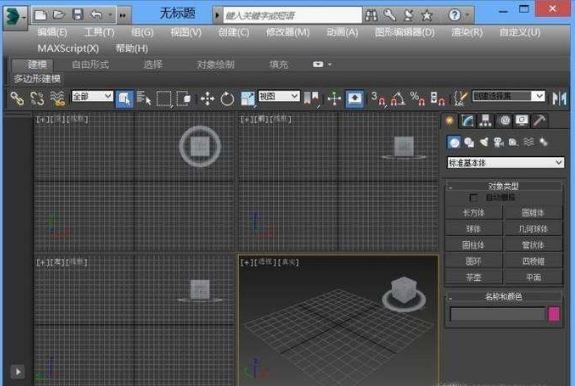Click the Select and Manipulate green cross icon
Image resolution: width=575 pixels, height=386 pixels.
coord(334,98)
